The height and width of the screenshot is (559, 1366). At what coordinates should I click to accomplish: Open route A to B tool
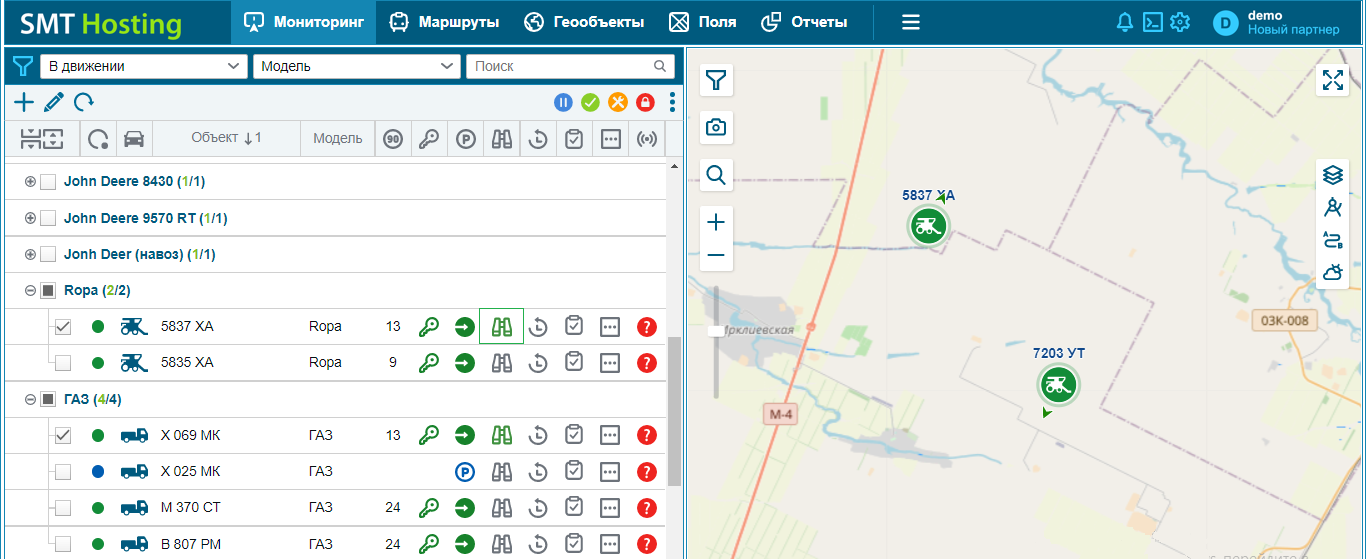click(x=1332, y=239)
